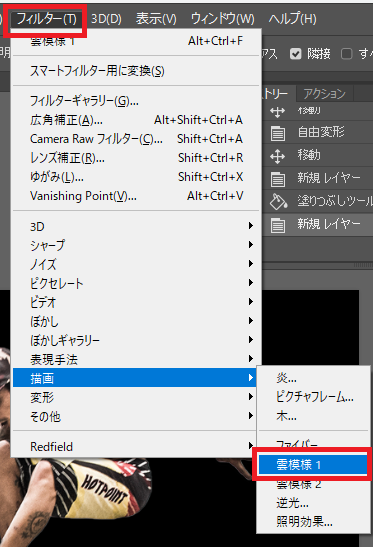Open Vanishing Point(V)...

(136, 196)
